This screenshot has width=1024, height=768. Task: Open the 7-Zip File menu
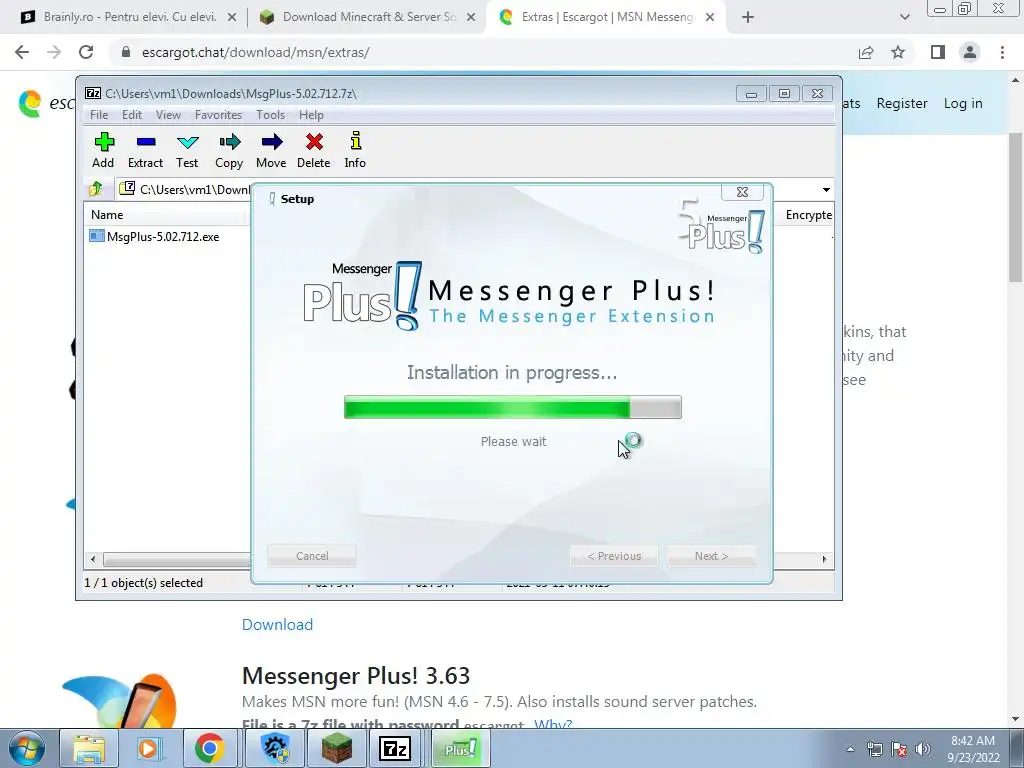99,115
